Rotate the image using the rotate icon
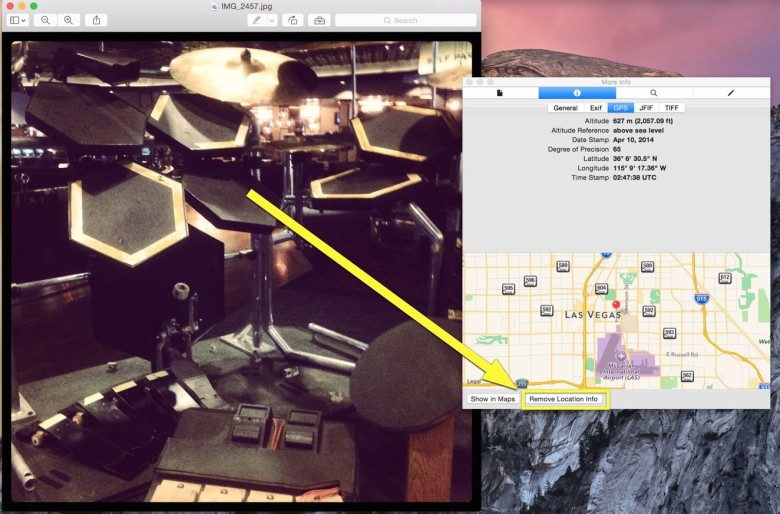The image size is (780, 514). pyautogui.click(x=292, y=20)
